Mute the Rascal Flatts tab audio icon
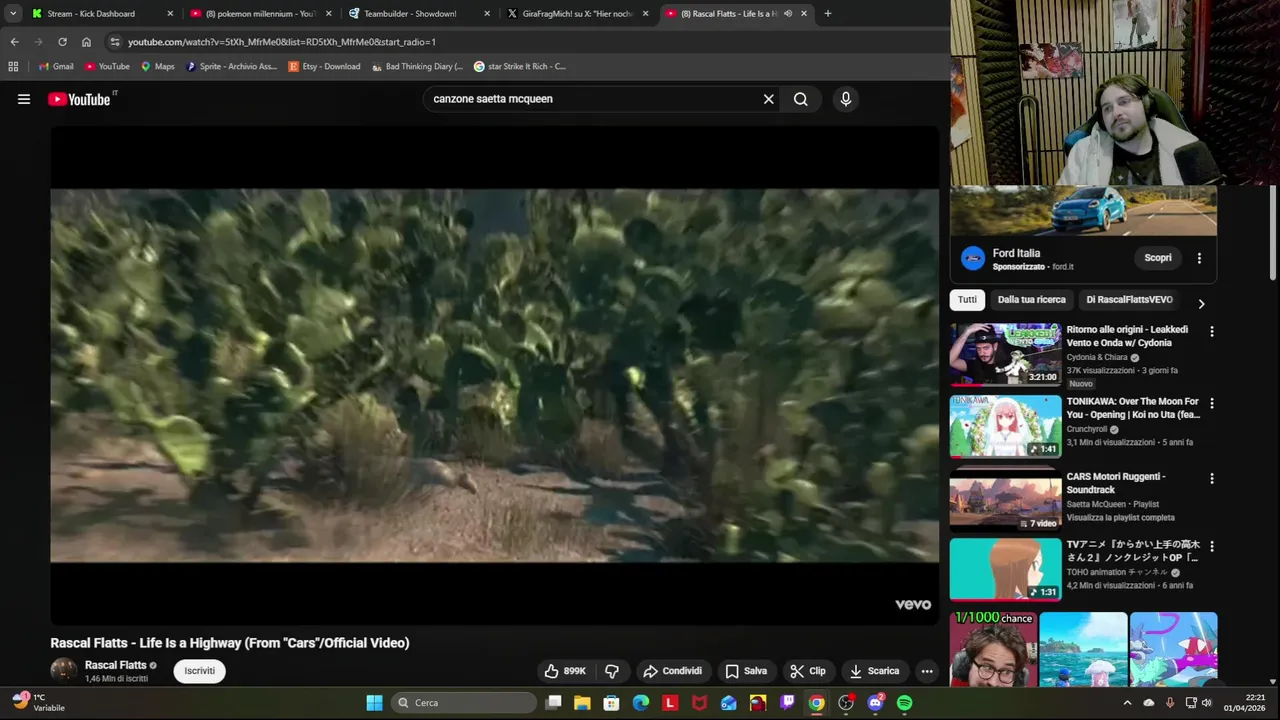 tap(788, 14)
